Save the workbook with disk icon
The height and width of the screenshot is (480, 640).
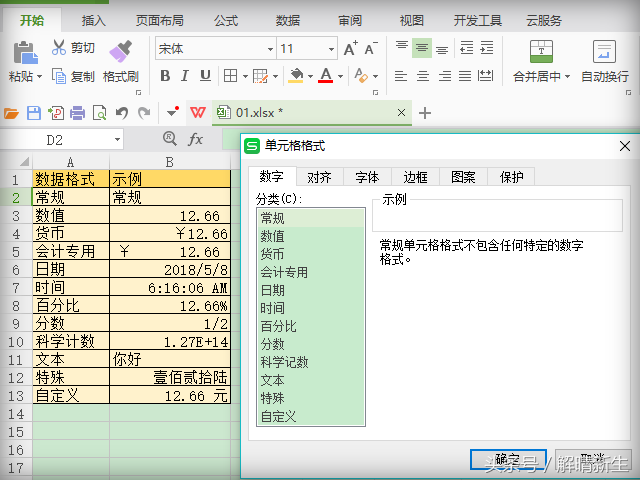(x=34, y=113)
